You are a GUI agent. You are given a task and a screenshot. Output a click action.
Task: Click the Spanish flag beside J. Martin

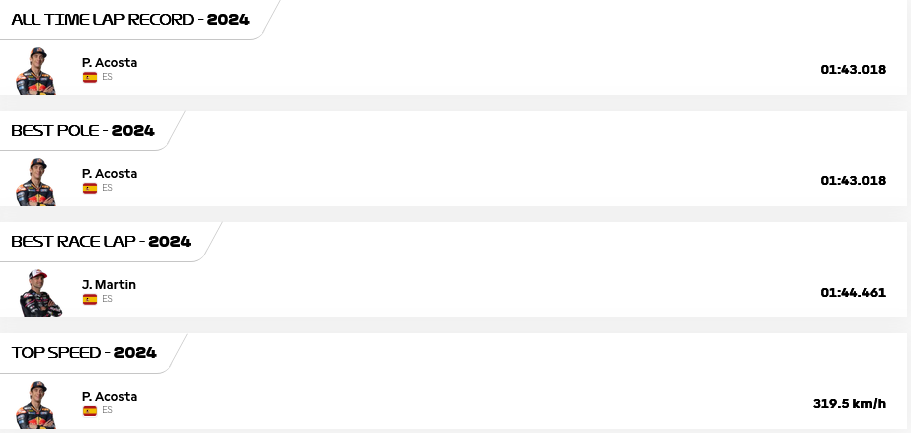90,299
